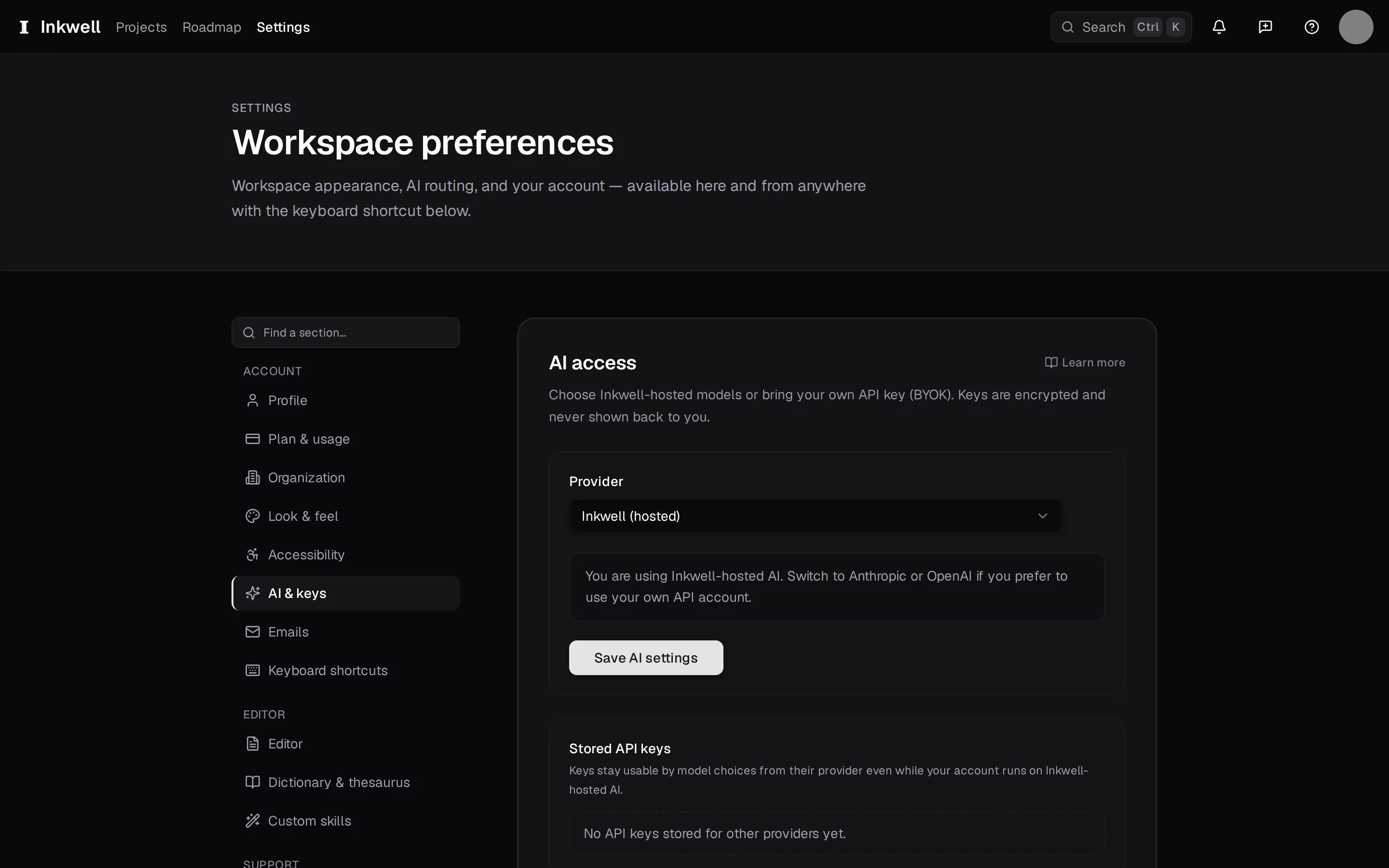Click Save AI settings button
Image resolution: width=1389 pixels, height=868 pixels.
[x=646, y=657]
